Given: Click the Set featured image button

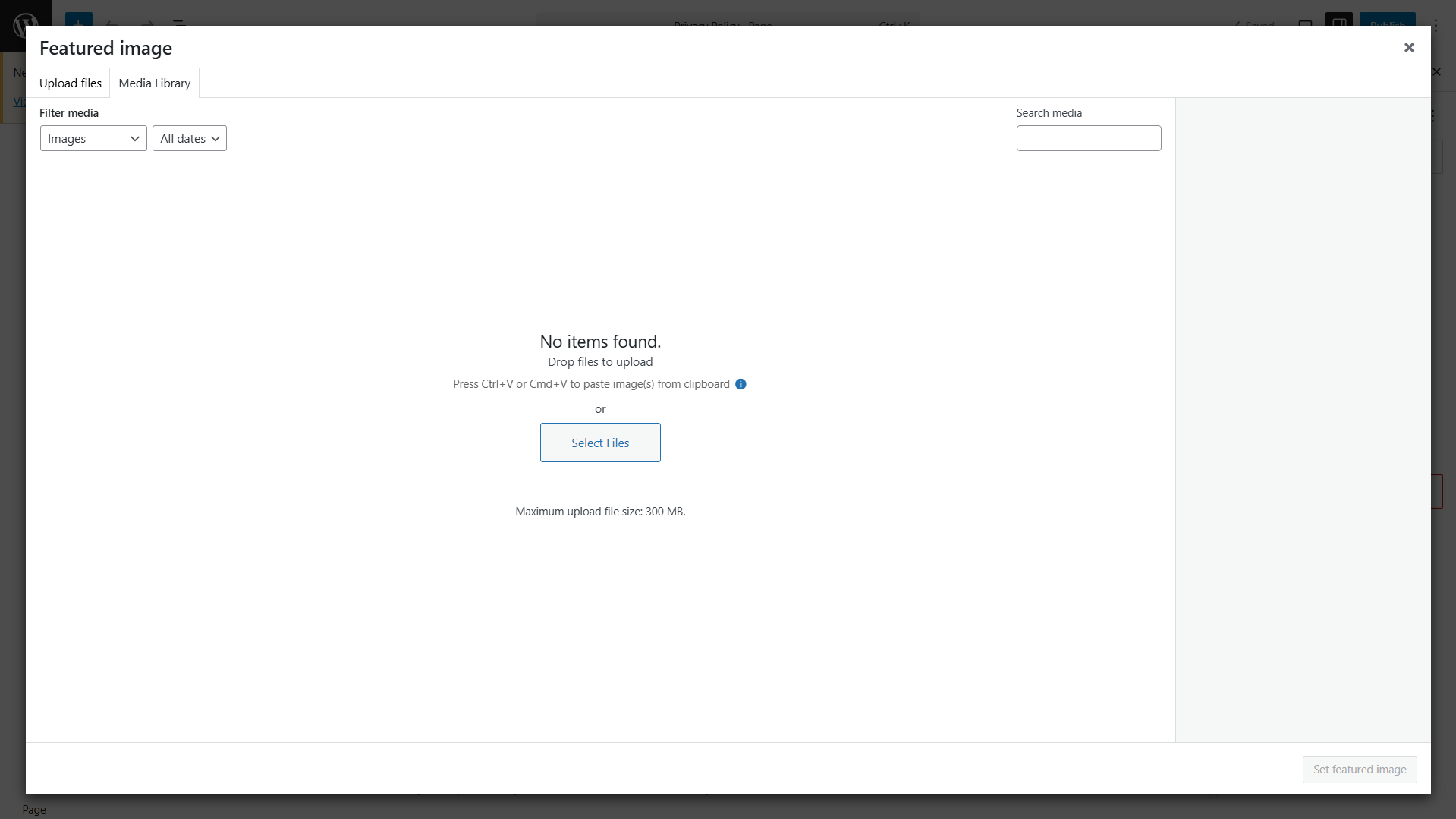Looking at the screenshot, I should pos(1359,769).
